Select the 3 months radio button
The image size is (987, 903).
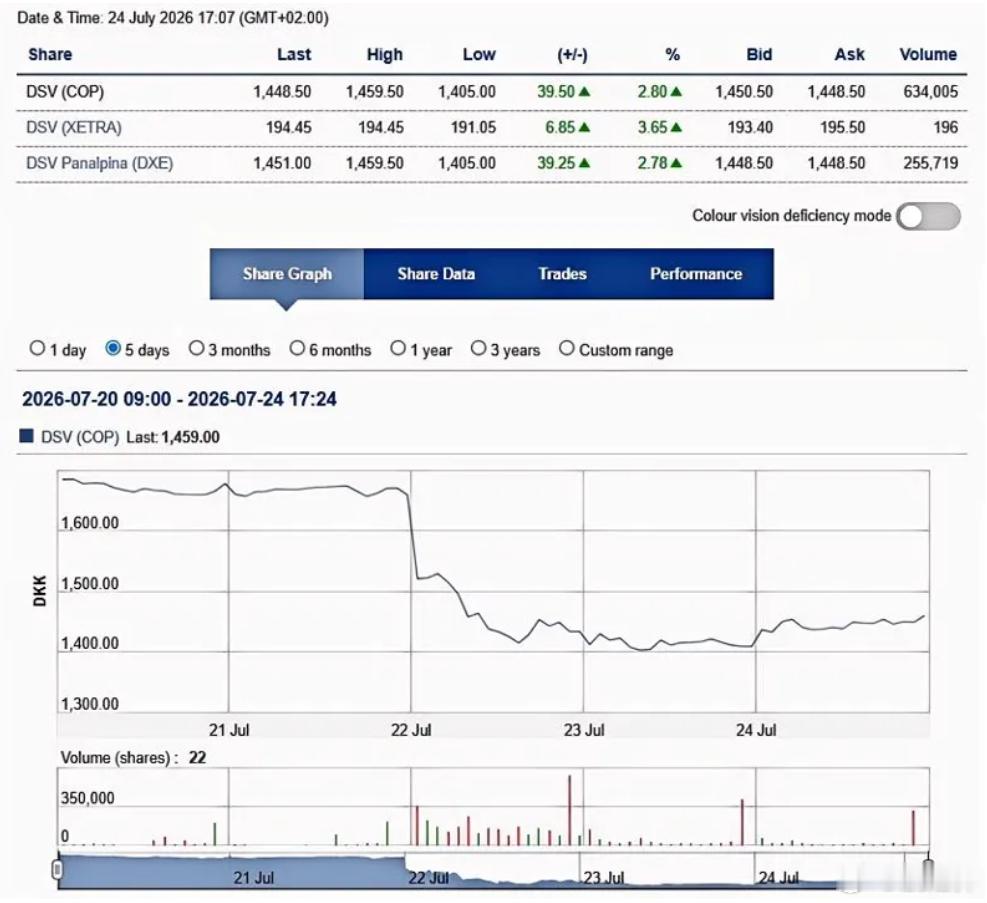pyautogui.click(x=196, y=348)
